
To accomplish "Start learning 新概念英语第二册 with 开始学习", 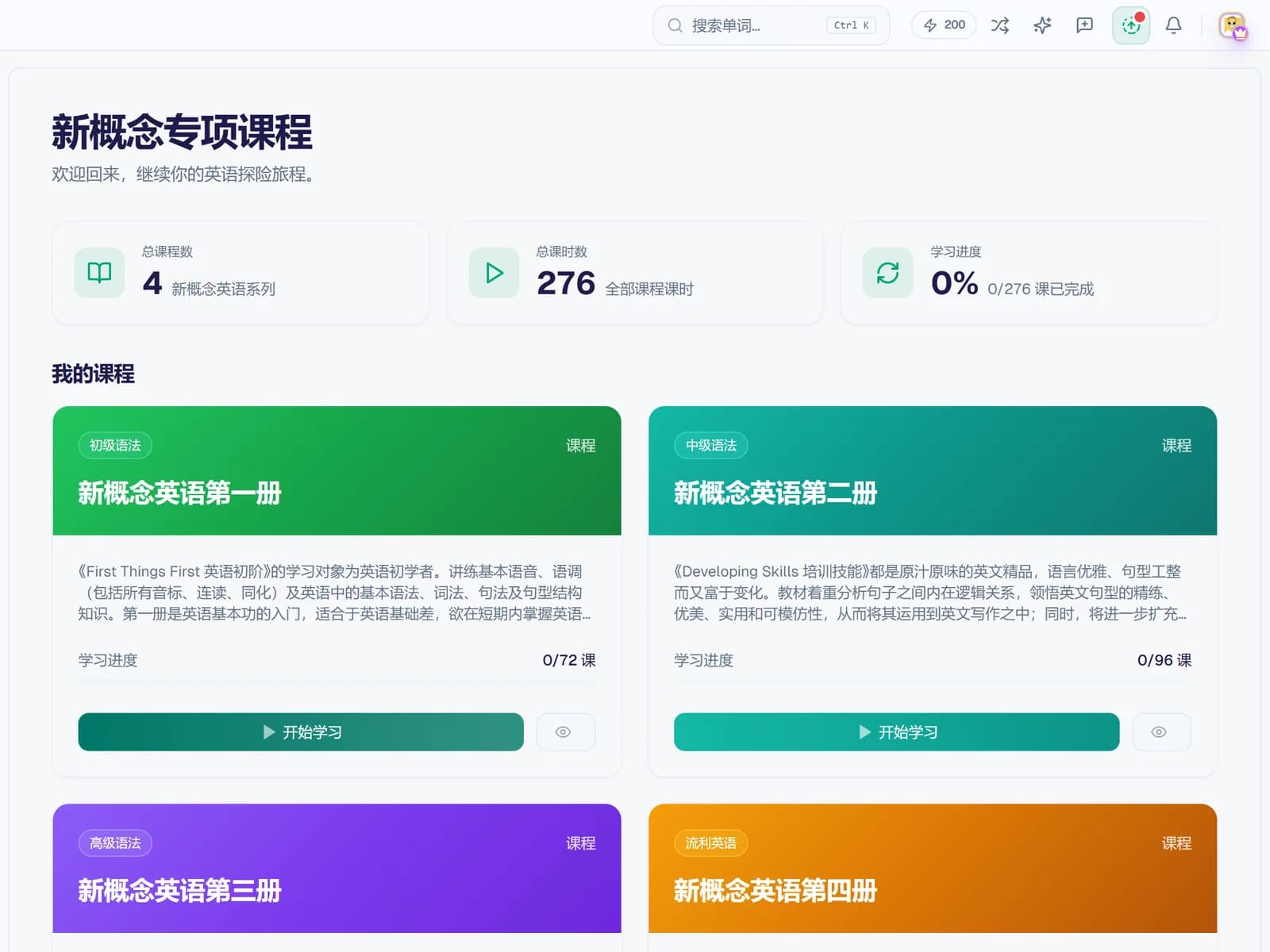I will (897, 731).
